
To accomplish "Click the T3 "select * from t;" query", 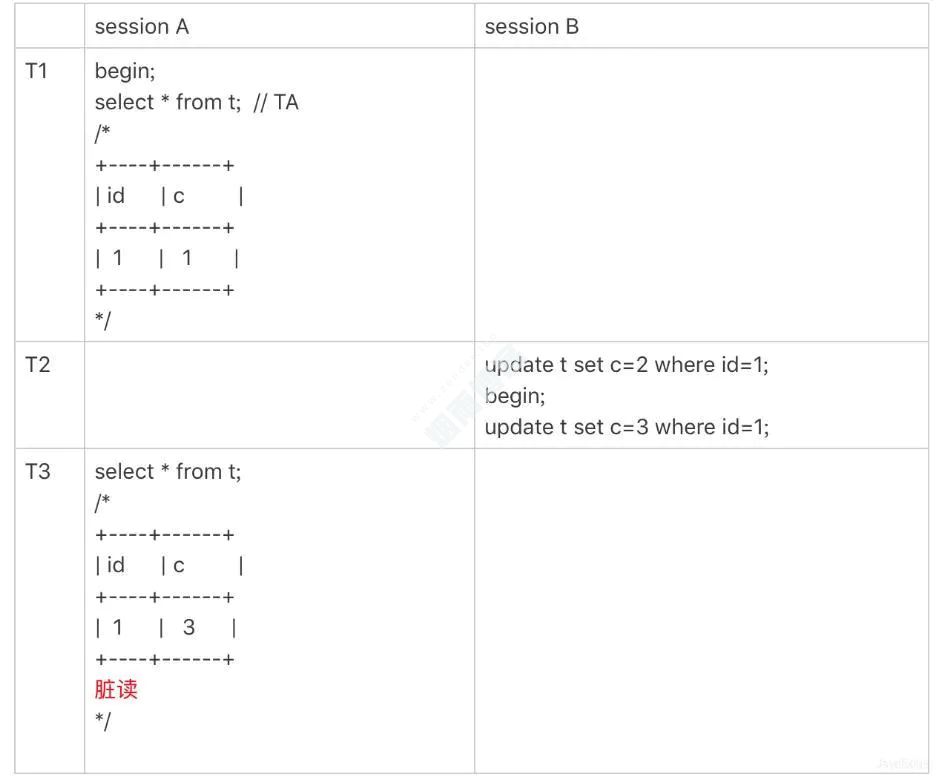I will click(168, 472).
